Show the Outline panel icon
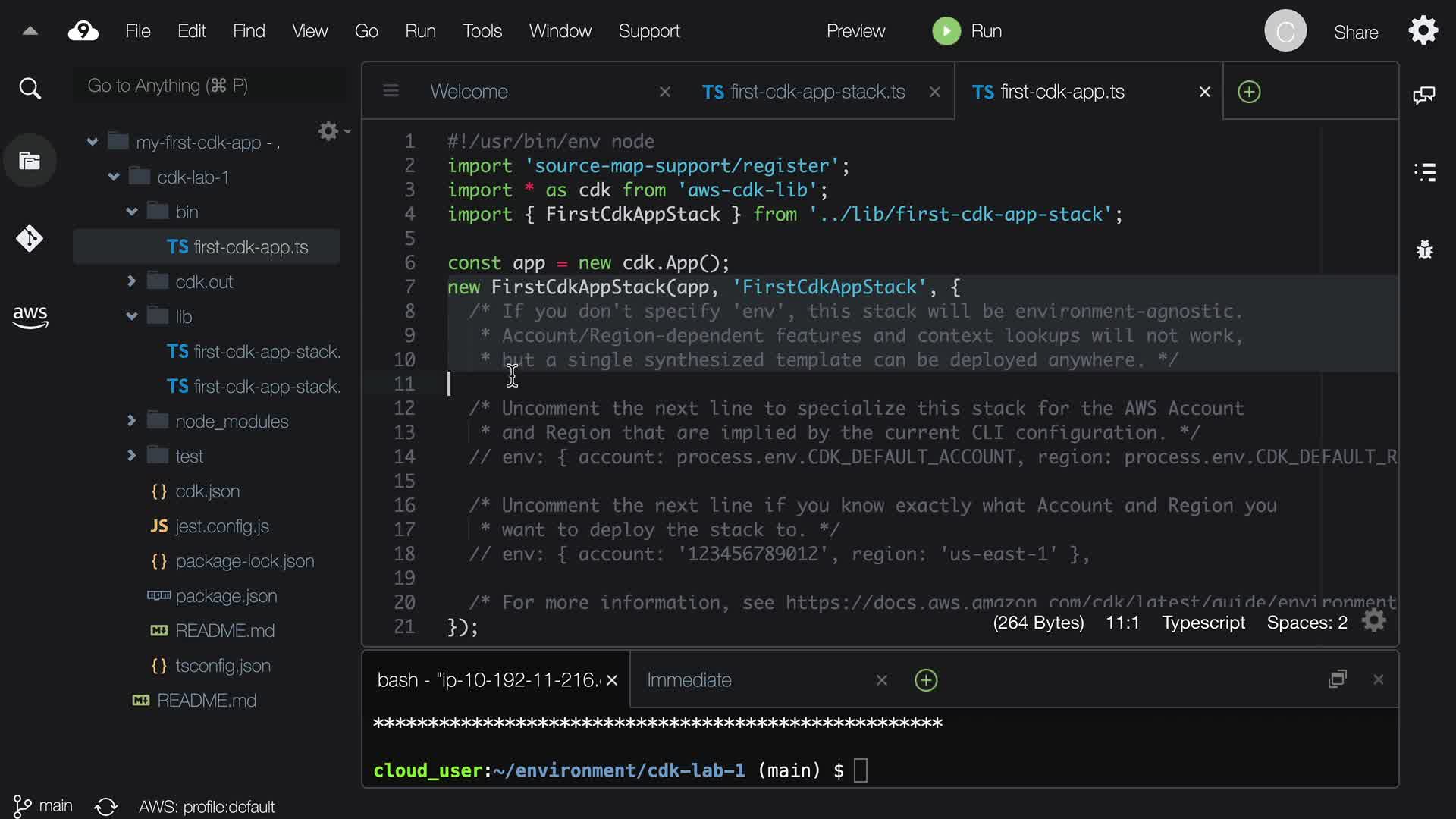 point(1425,172)
